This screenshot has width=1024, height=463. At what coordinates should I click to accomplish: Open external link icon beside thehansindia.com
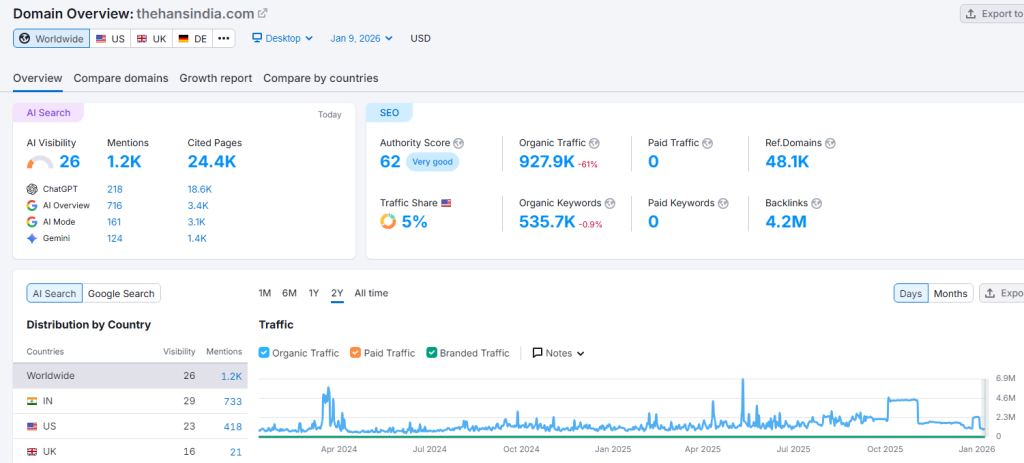click(263, 14)
